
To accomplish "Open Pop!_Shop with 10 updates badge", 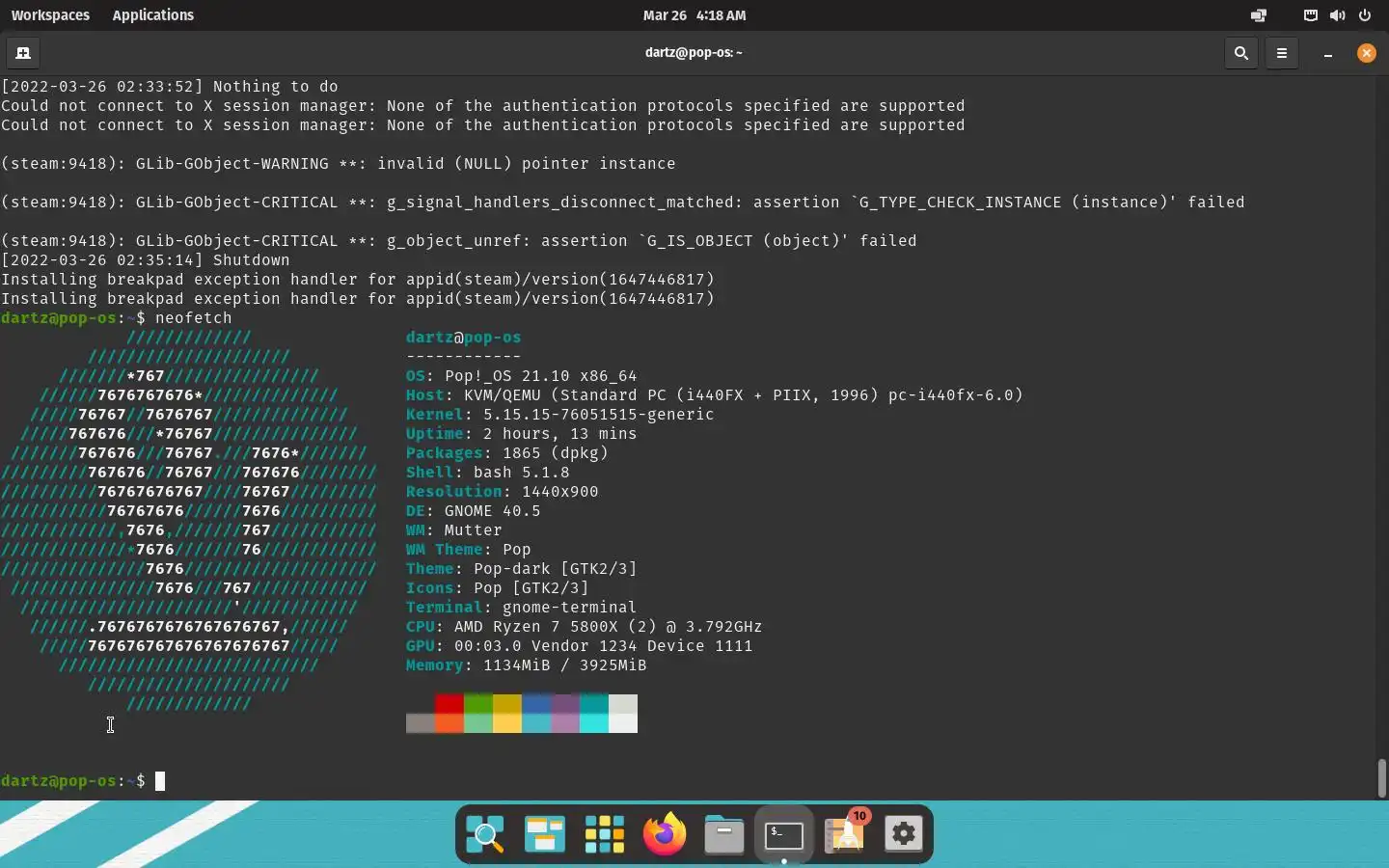I will click(x=845, y=833).
